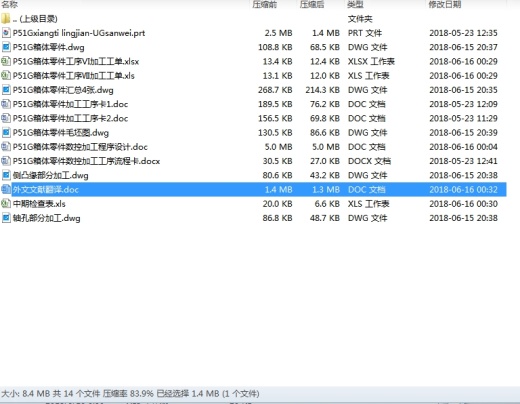
Task: Select file name P51Gxiangti lingjian-UGsanwei.prt
Action: (x=79, y=33)
